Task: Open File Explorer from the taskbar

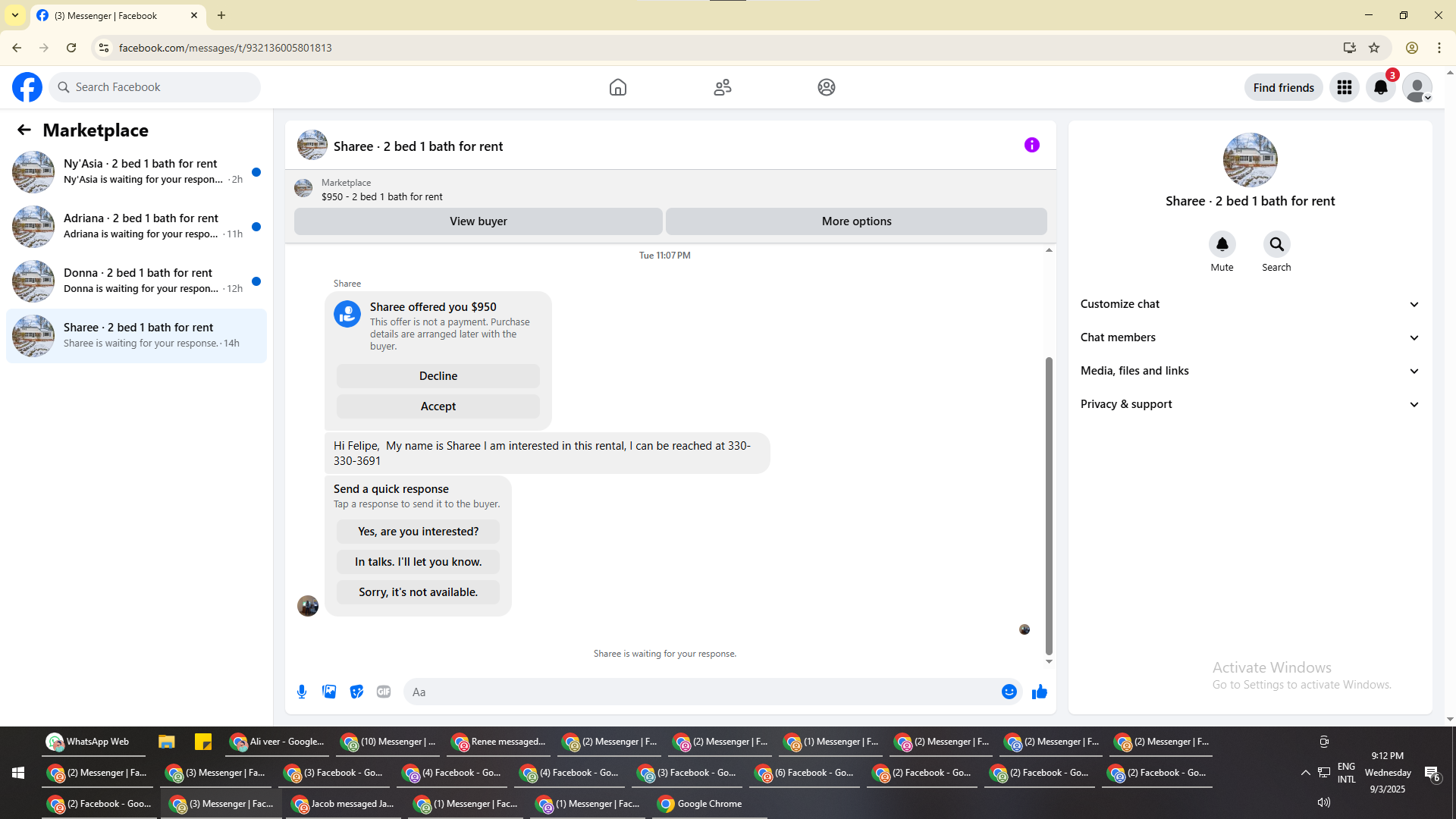Action: [167, 742]
